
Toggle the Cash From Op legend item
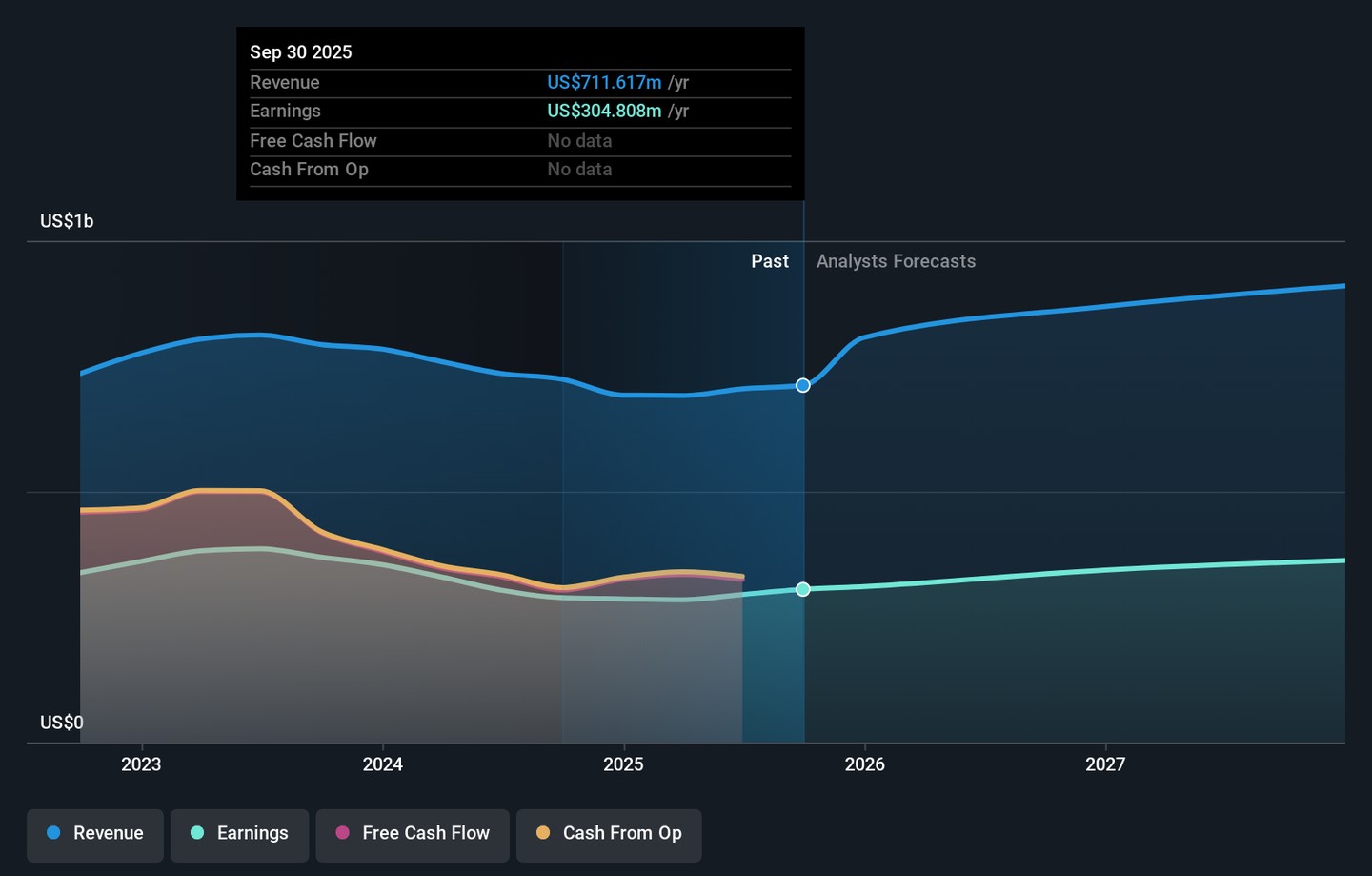(609, 834)
